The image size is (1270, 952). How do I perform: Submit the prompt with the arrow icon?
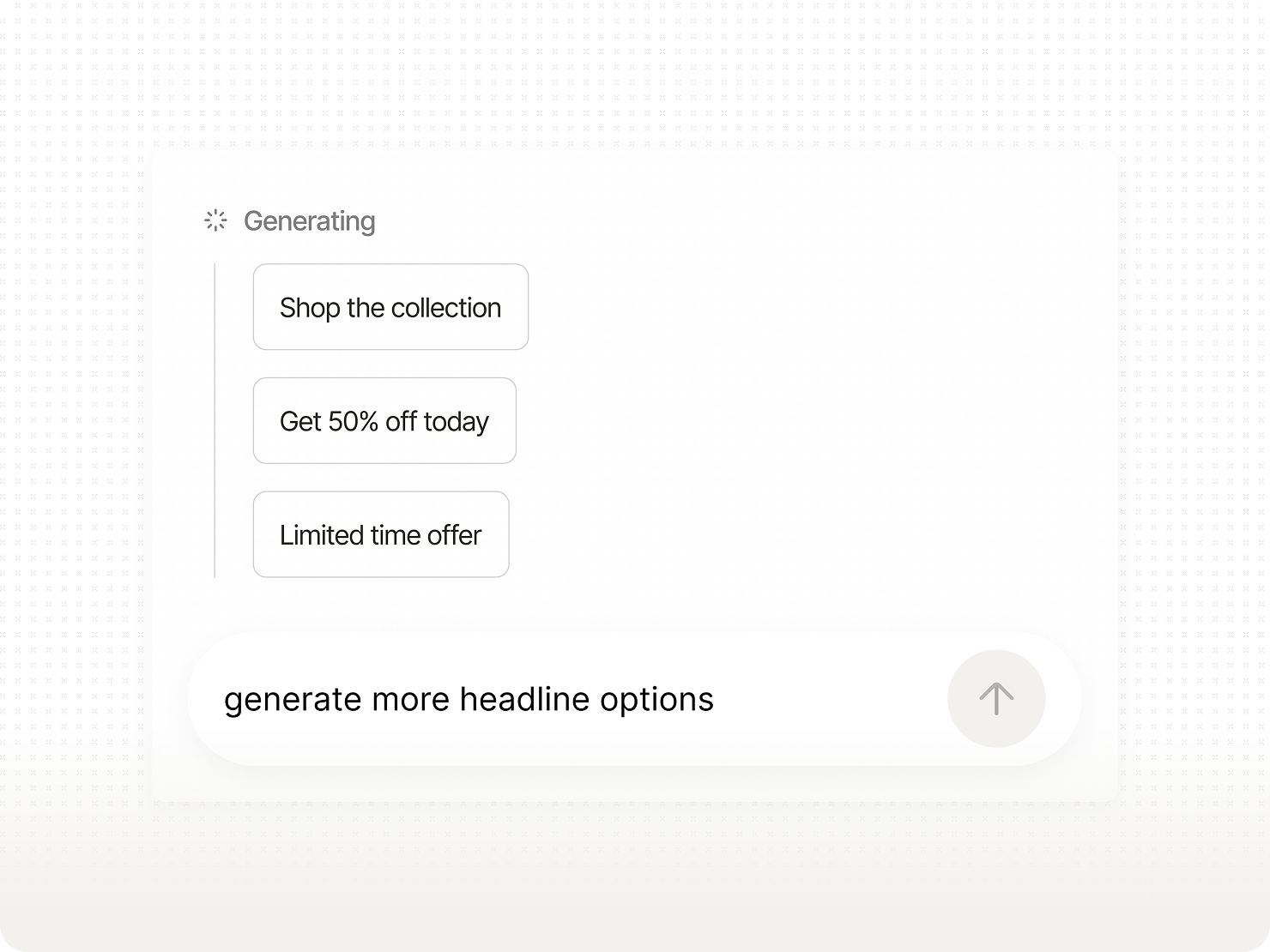click(x=996, y=699)
